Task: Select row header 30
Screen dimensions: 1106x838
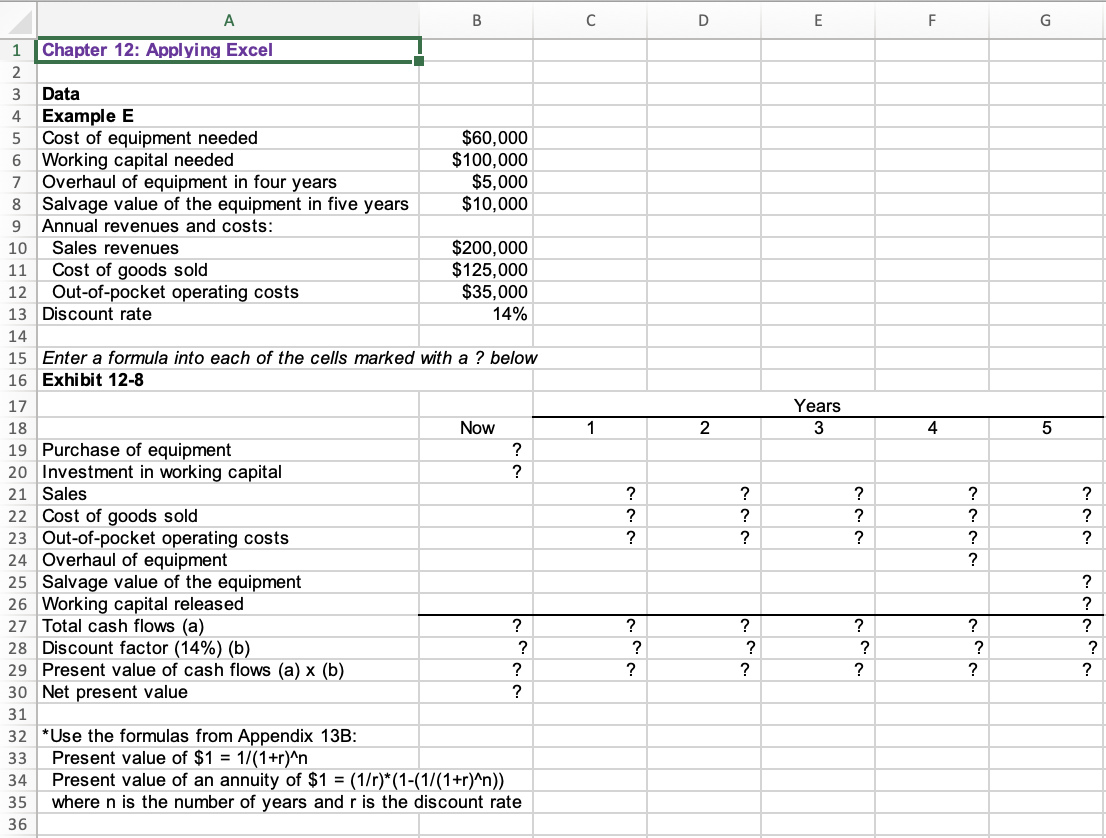Action: click(x=17, y=691)
